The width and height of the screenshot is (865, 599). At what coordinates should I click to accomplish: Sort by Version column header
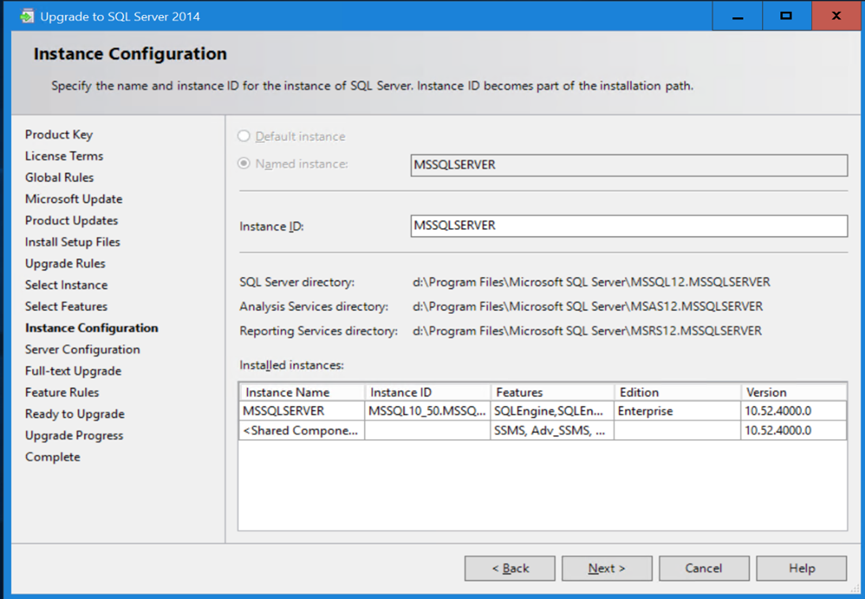pyautogui.click(x=794, y=392)
